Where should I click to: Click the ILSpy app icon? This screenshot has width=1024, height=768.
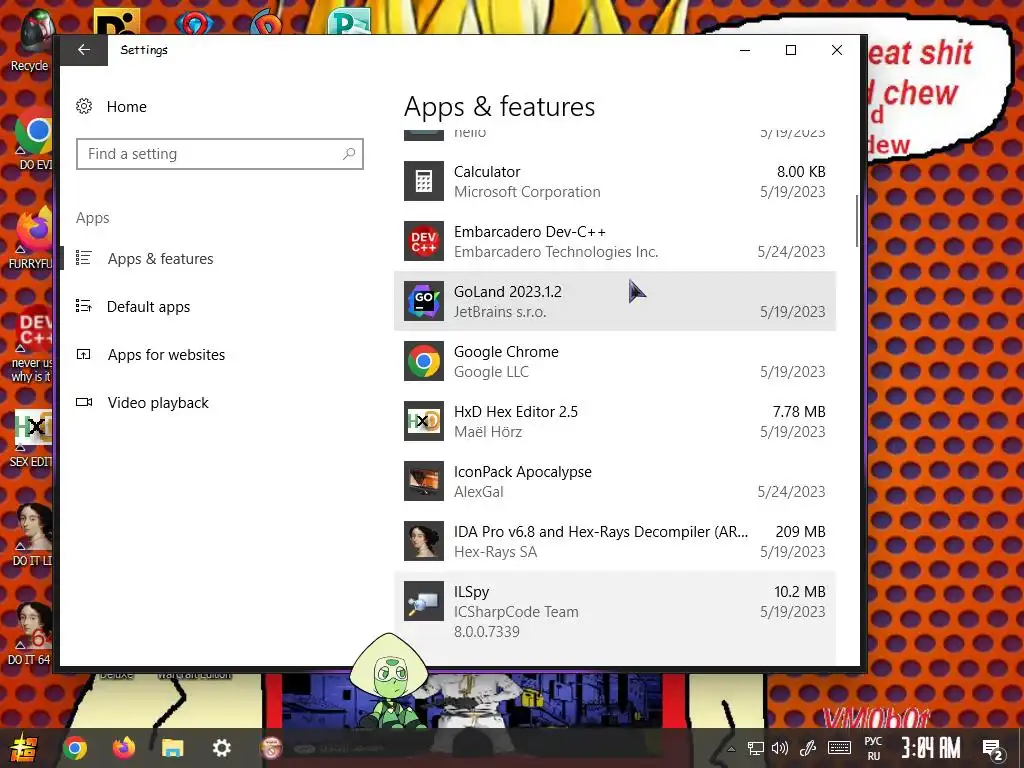pyautogui.click(x=424, y=601)
